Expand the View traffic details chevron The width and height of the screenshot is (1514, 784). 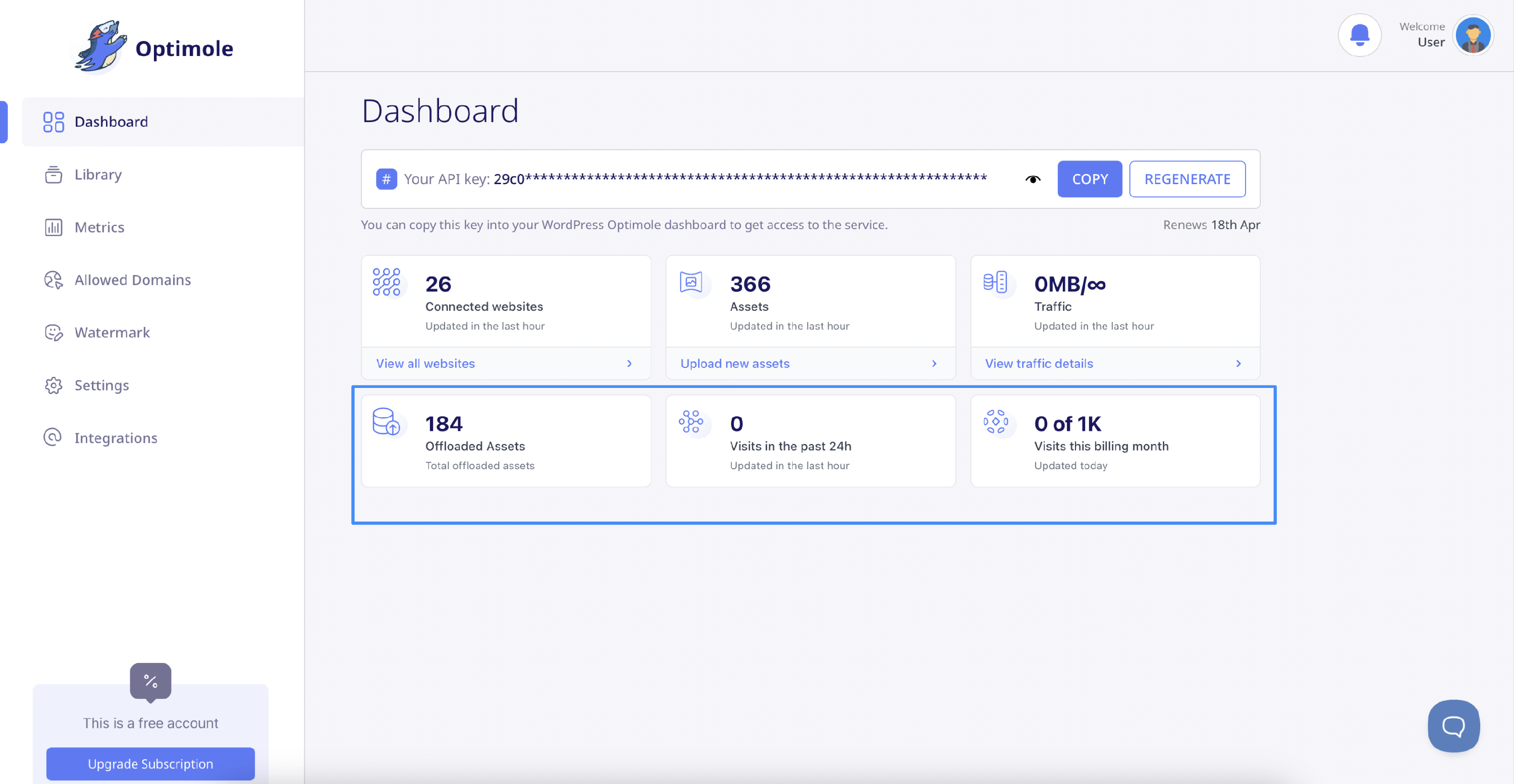click(1238, 363)
